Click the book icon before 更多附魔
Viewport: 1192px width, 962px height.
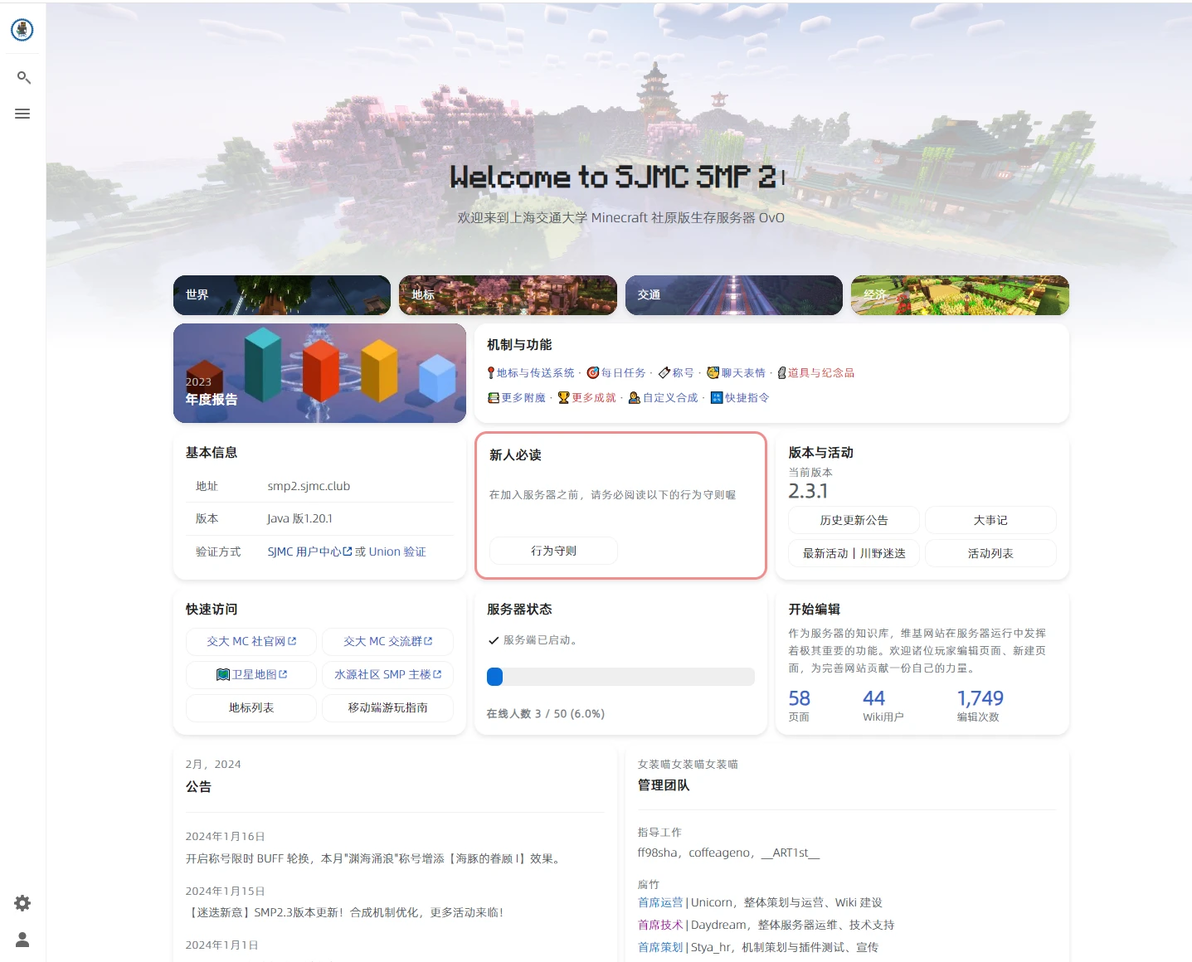coord(493,398)
